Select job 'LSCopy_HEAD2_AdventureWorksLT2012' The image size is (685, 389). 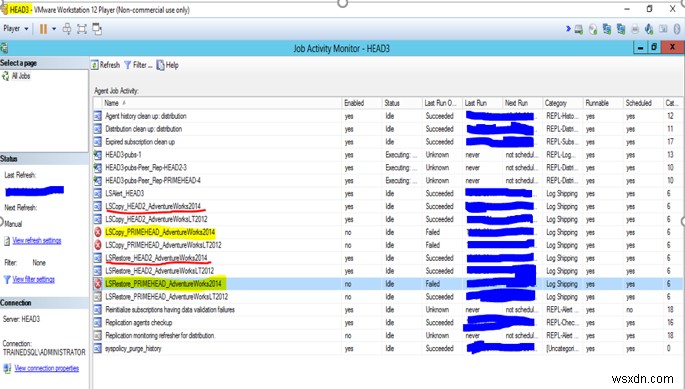156,219
